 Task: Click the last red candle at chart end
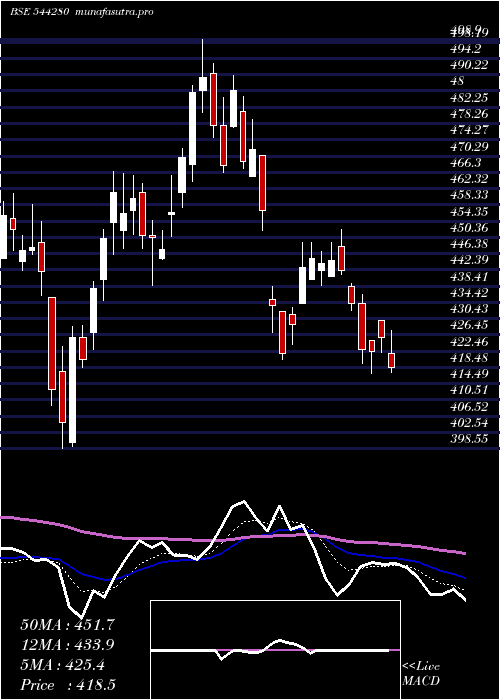(392, 360)
